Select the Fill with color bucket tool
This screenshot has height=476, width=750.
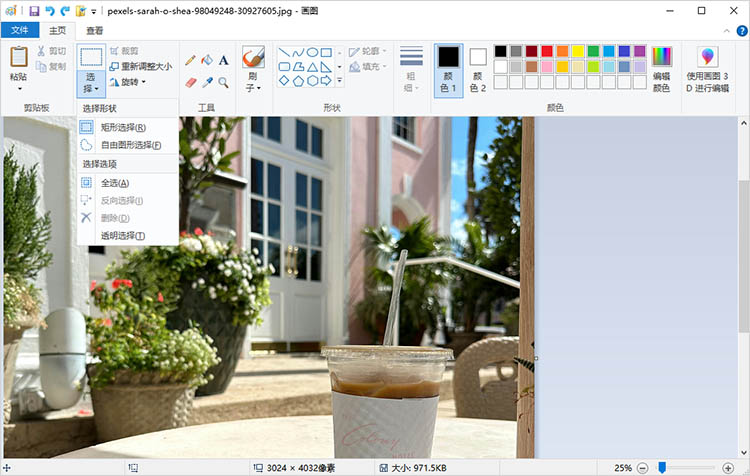(x=206, y=60)
